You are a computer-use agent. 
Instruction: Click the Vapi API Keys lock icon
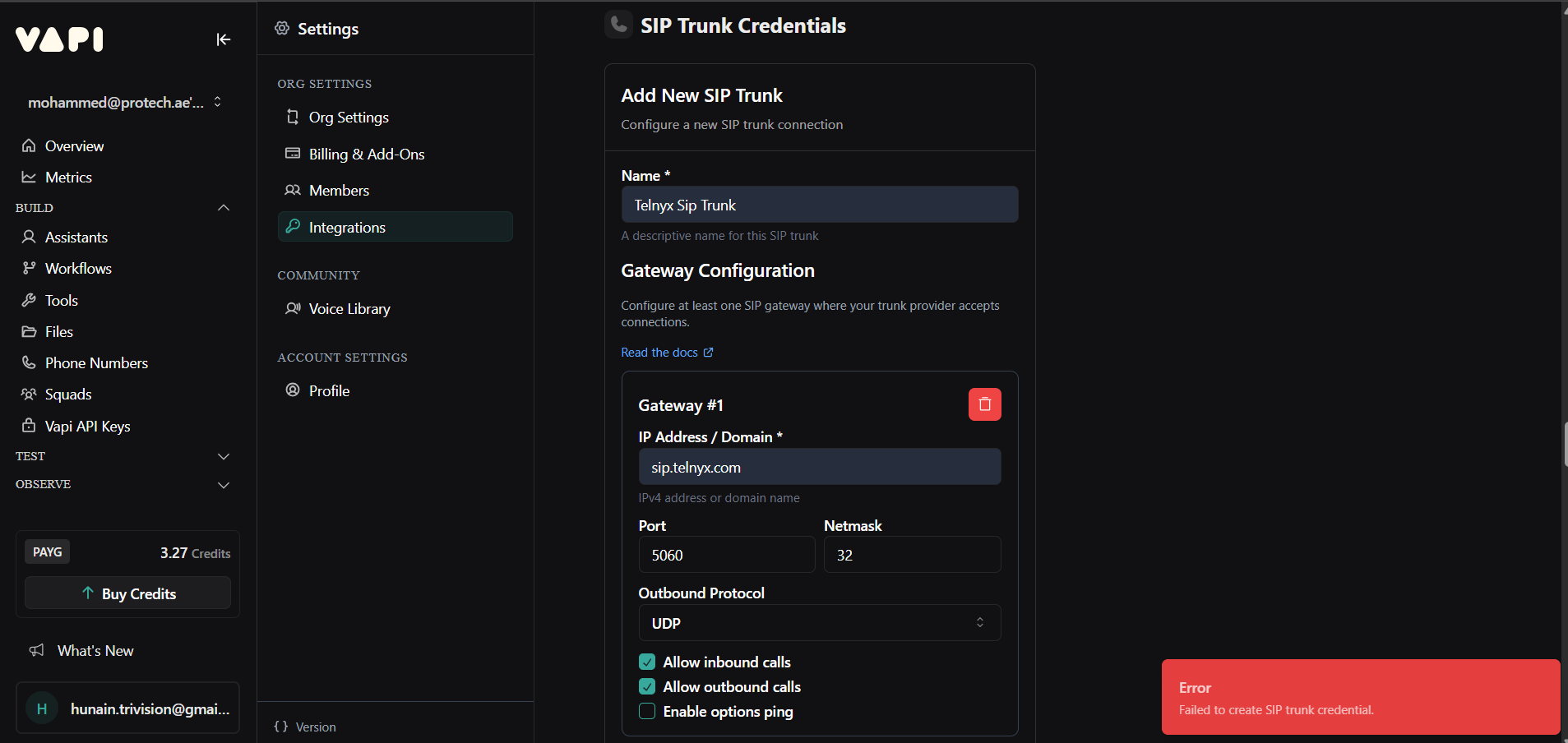click(29, 426)
